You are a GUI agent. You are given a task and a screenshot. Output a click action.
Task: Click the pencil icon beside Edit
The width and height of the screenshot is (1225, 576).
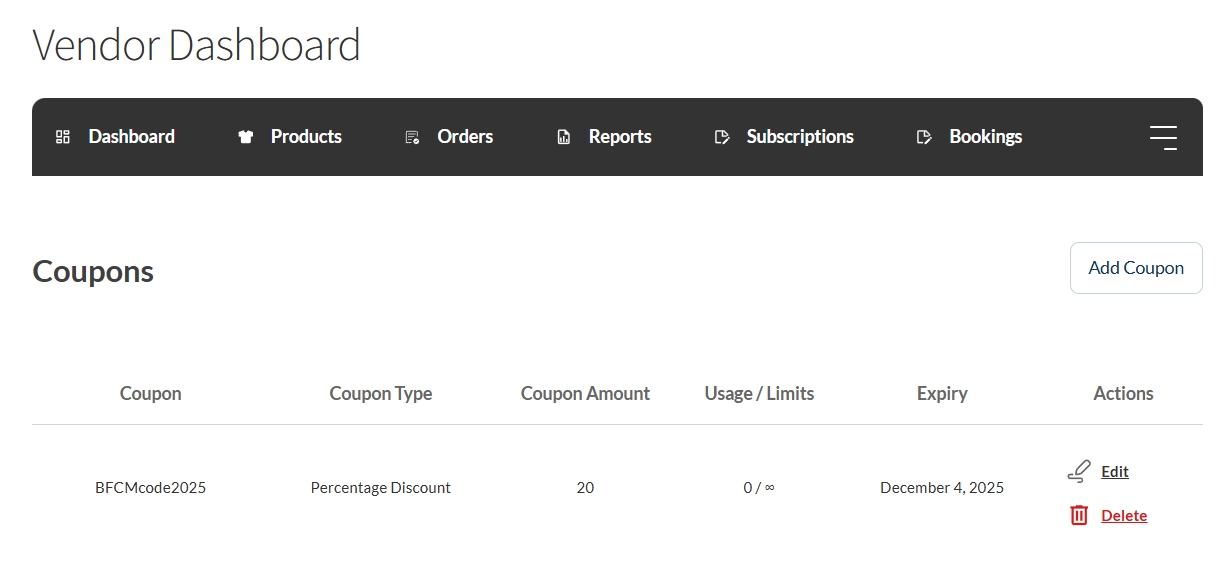(1079, 471)
